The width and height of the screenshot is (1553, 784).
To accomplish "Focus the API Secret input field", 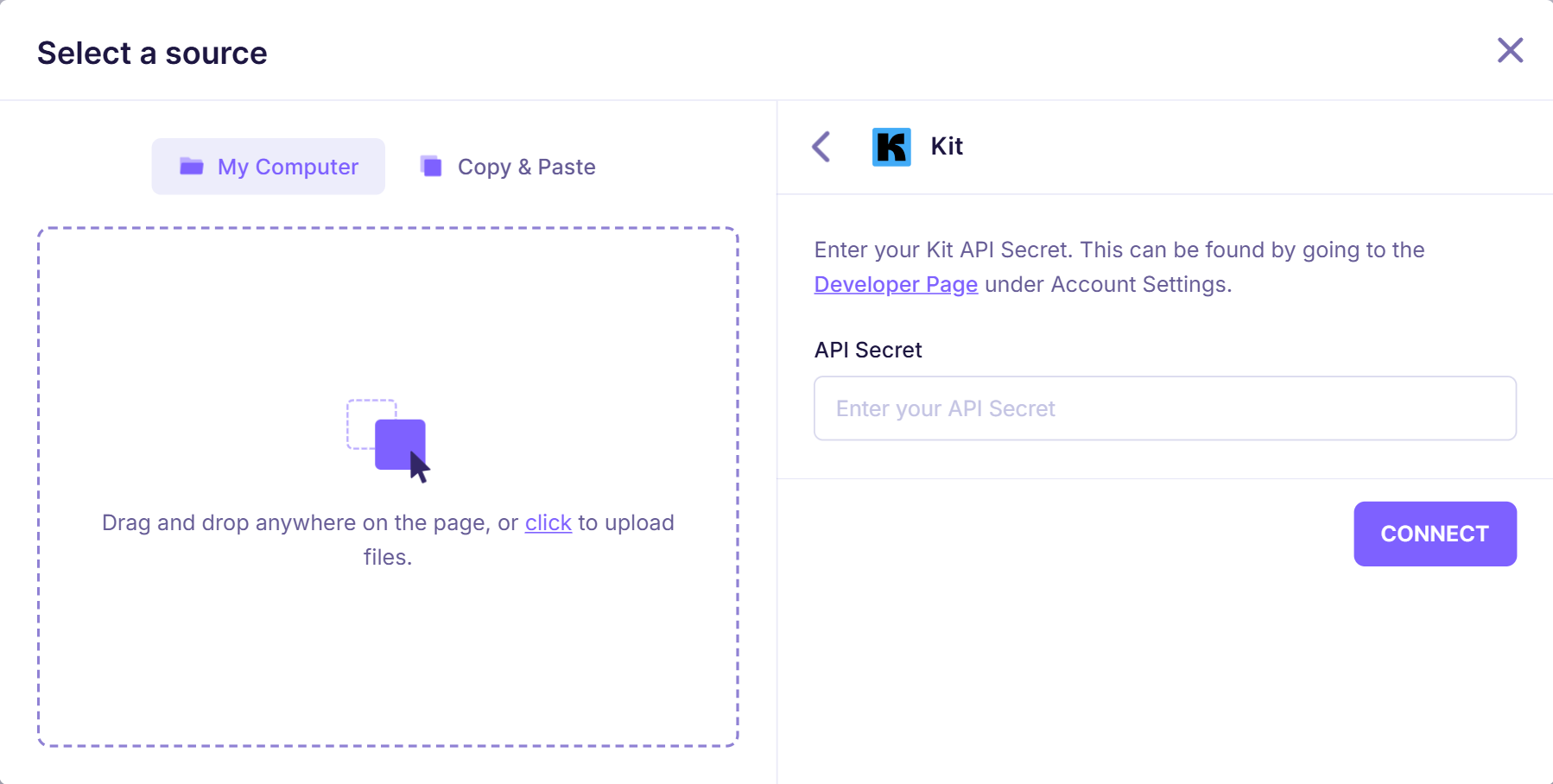I will [1165, 408].
